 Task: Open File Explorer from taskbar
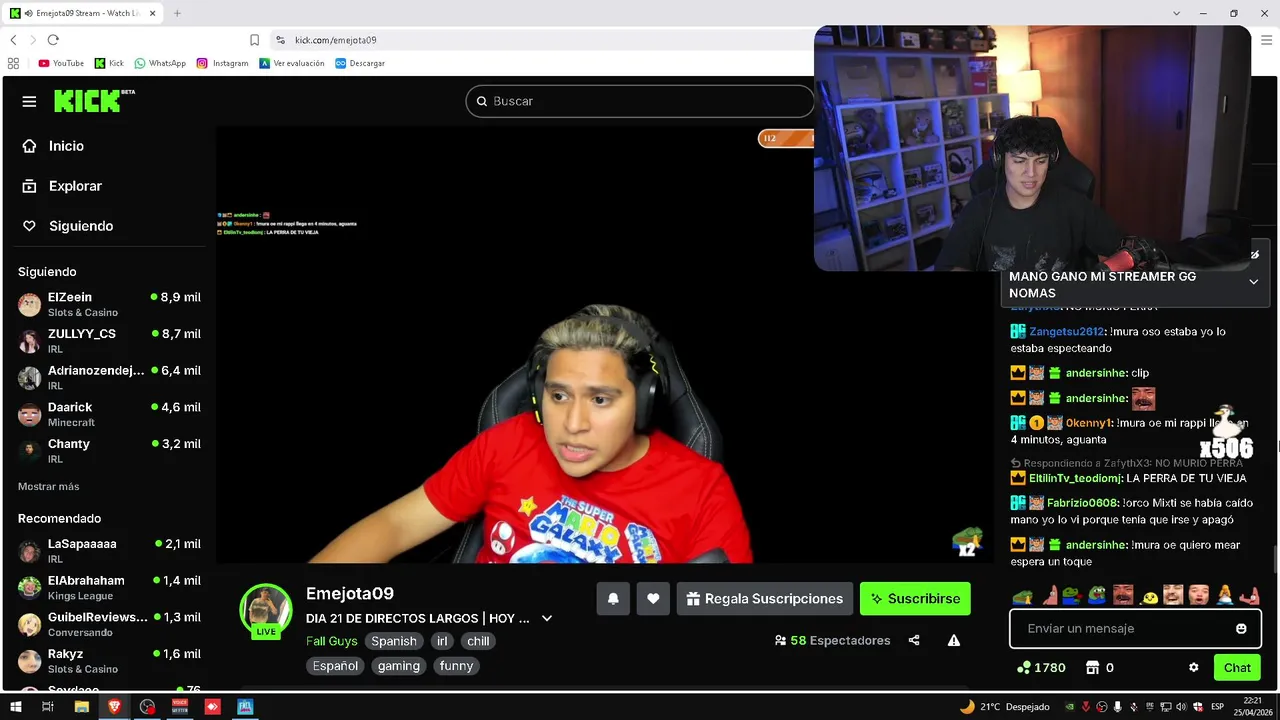coord(82,707)
